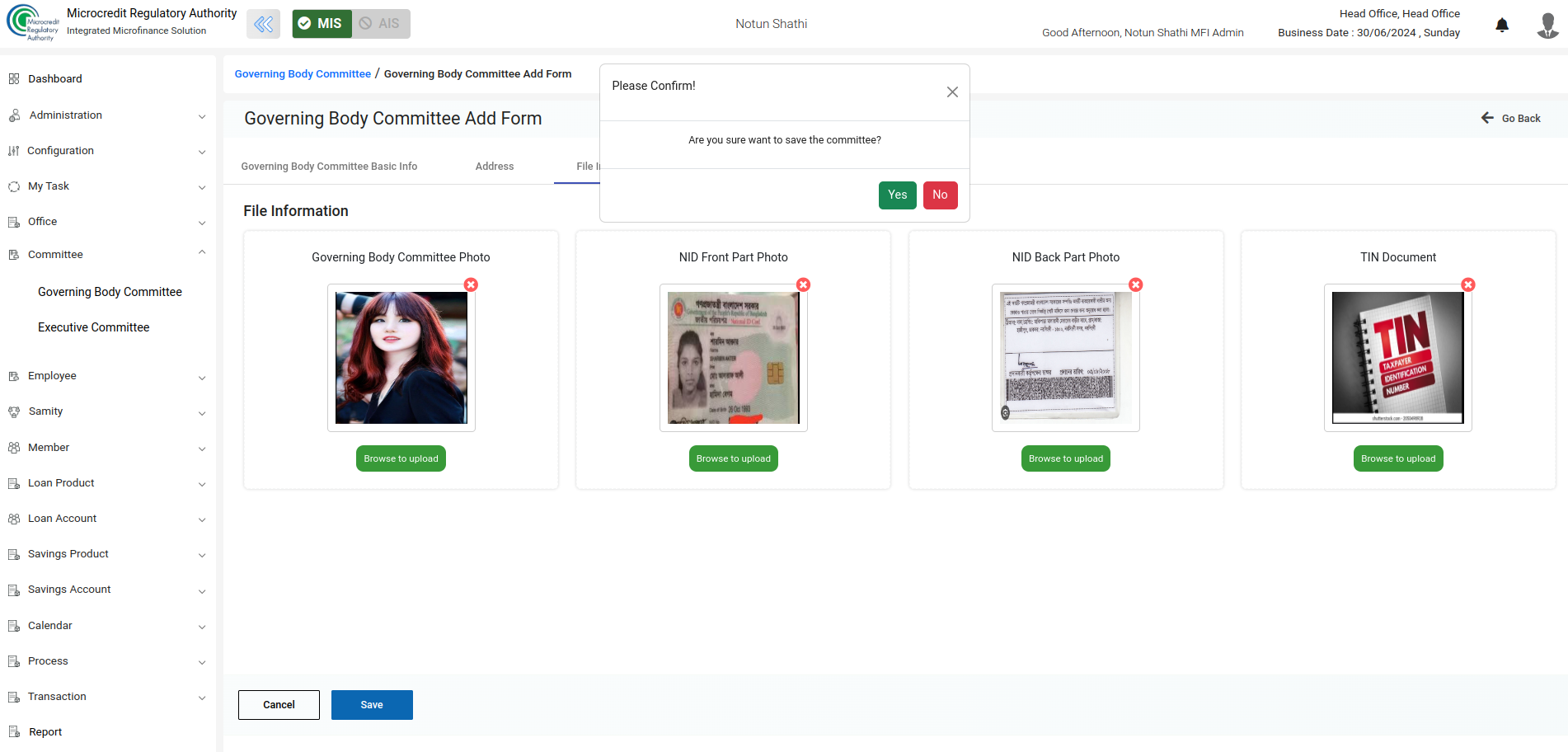This screenshot has width=1568, height=752.
Task: Click the Member sidebar icon
Action: coord(14,448)
